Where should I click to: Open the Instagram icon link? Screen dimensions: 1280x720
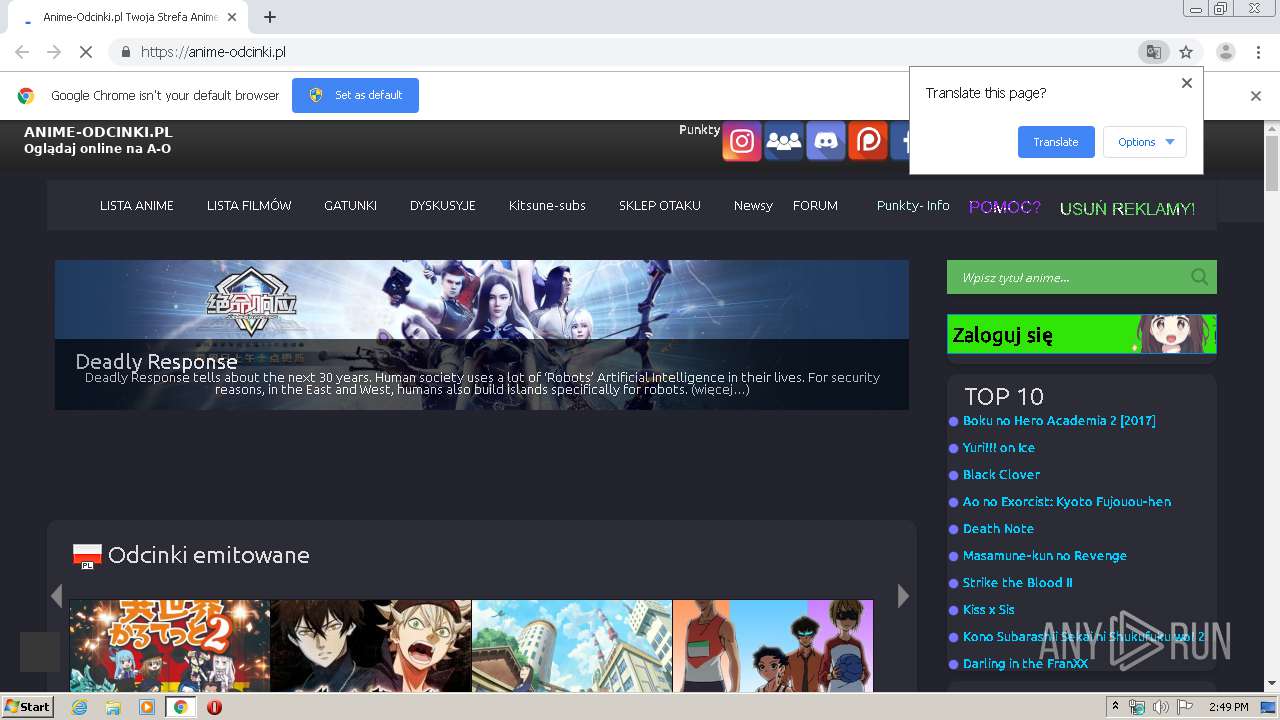(742, 141)
